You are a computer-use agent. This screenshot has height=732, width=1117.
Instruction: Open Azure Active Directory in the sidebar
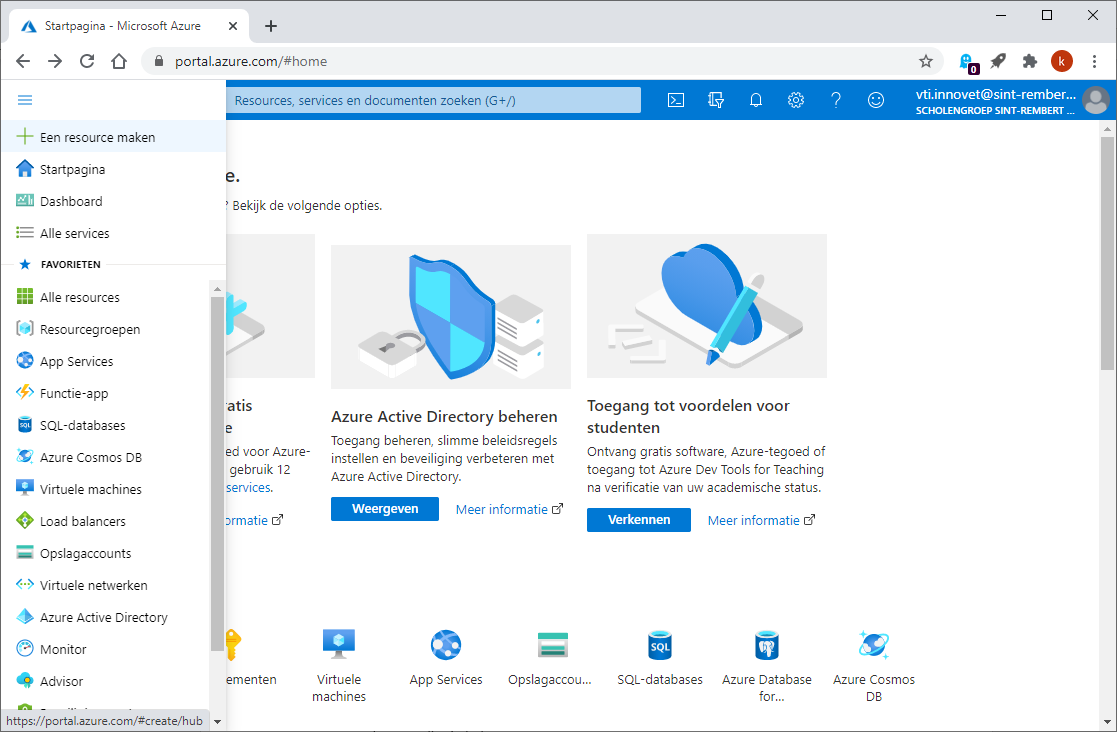pyautogui.click(x=105, y=617)
